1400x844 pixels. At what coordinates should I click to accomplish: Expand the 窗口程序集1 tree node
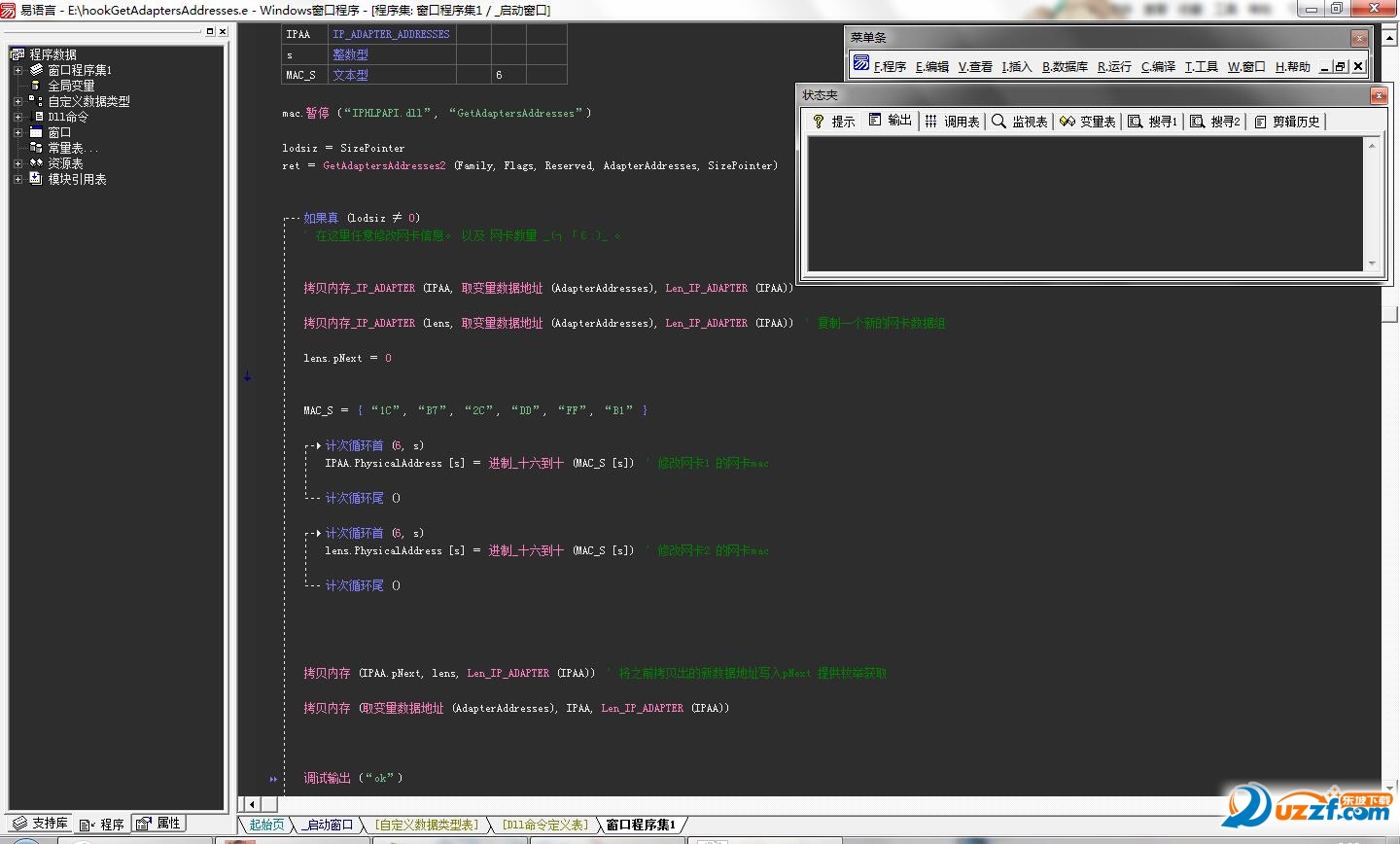(17, 70)
